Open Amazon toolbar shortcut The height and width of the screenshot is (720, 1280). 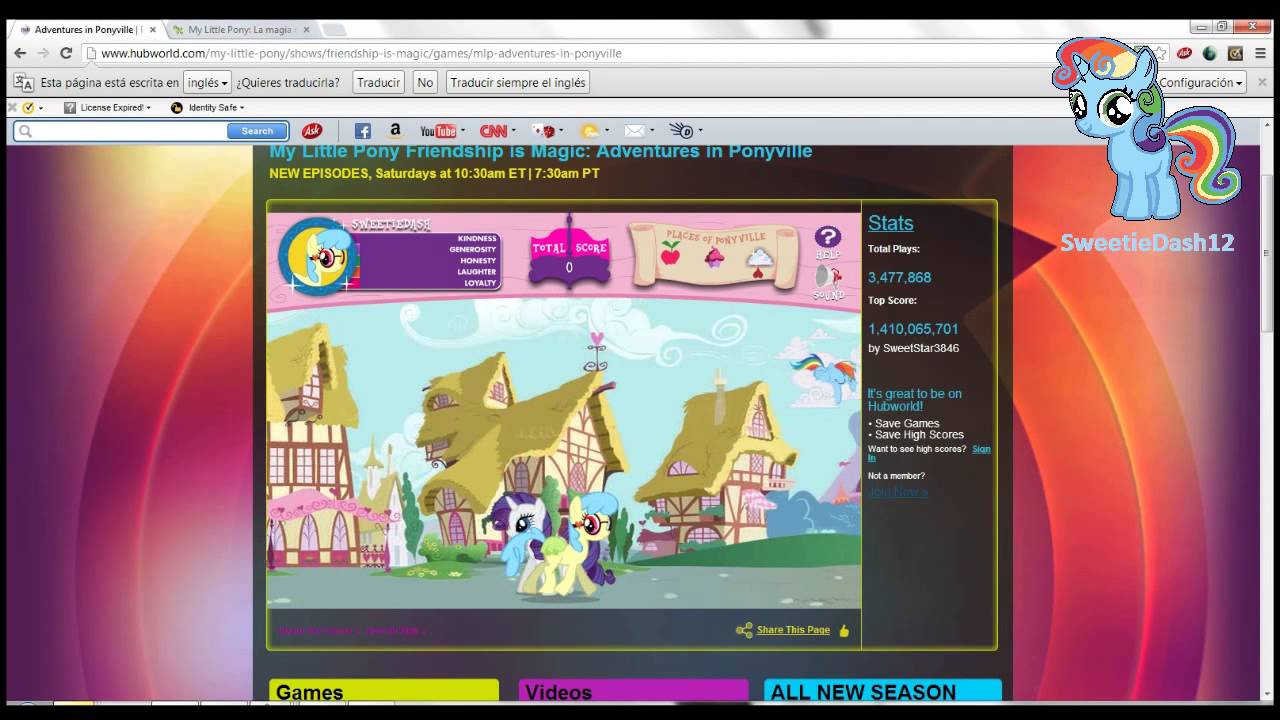(395, 130)
